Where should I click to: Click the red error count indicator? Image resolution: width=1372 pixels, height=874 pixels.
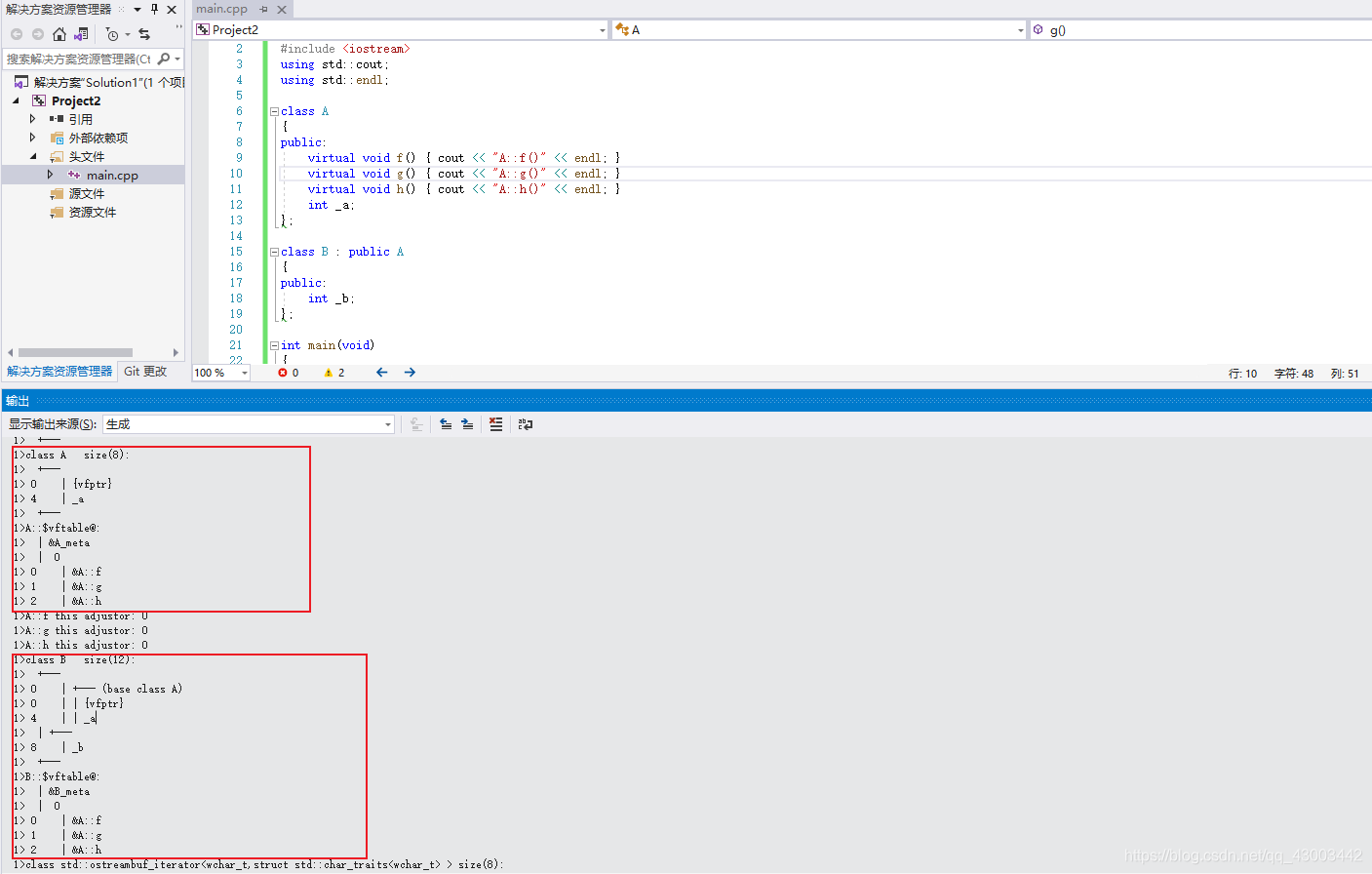289,373
